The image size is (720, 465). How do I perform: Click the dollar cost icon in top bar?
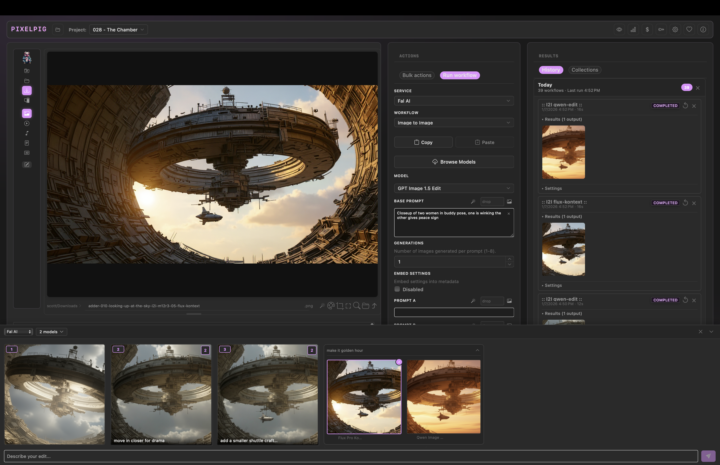647,29
